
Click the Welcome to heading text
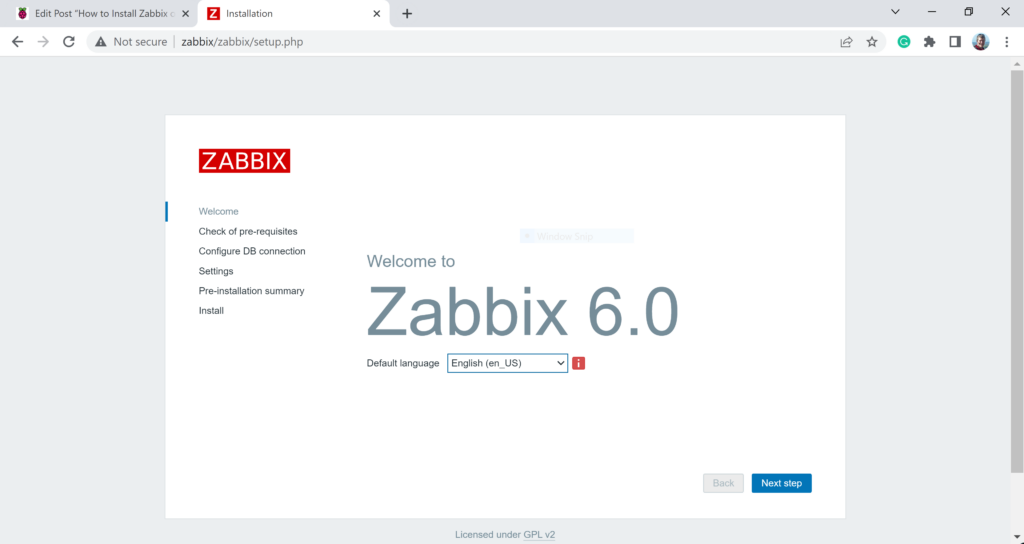411,261
